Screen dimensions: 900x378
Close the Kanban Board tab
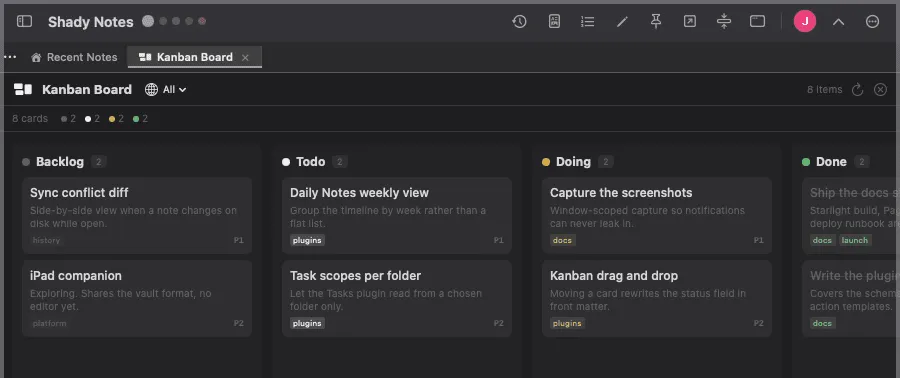245,57
